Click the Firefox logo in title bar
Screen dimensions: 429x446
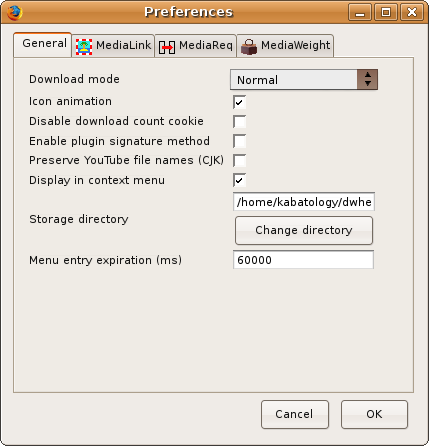tap(14, 13)
